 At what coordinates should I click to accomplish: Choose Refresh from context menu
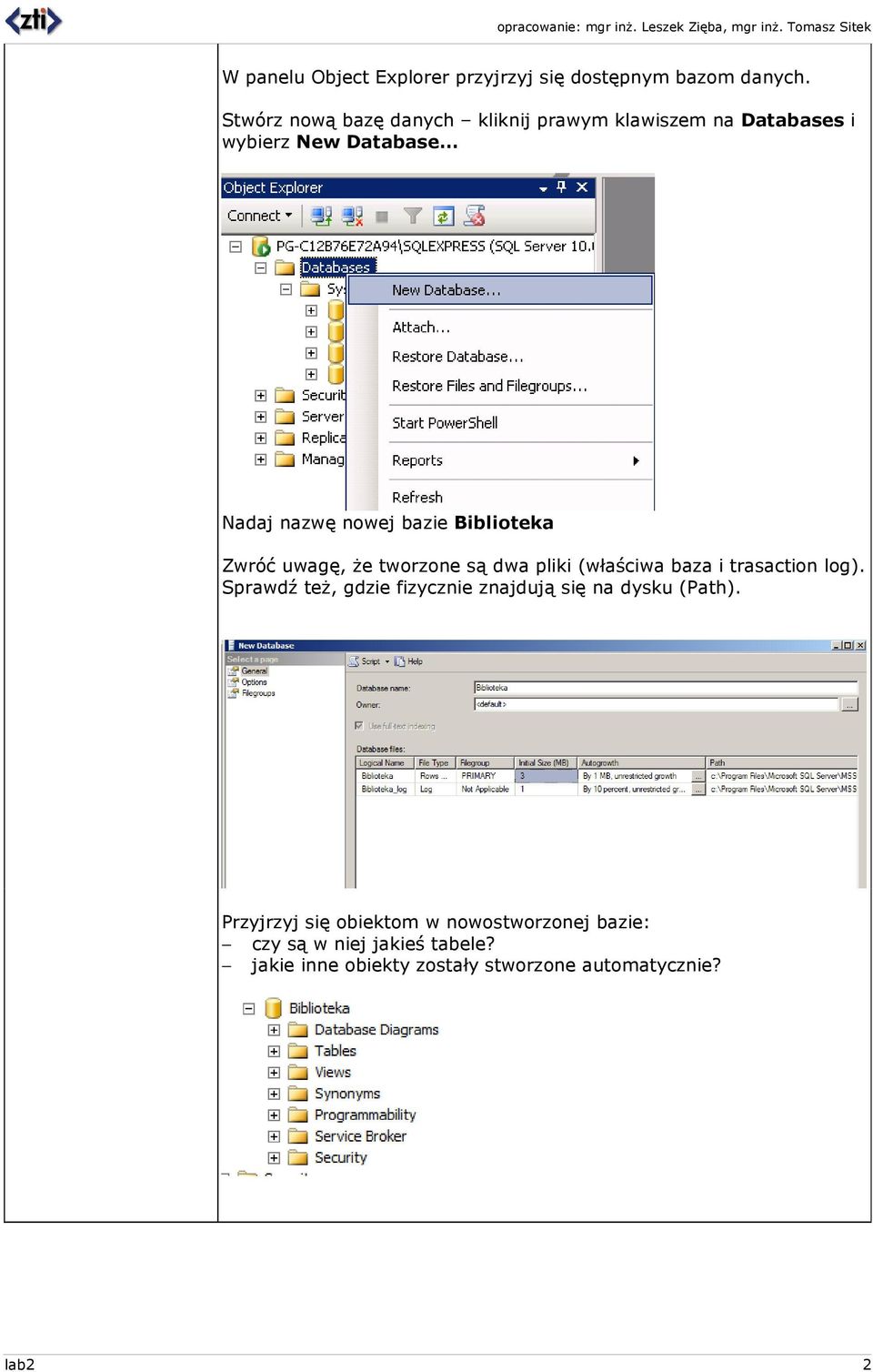click(x=417, y=498)
